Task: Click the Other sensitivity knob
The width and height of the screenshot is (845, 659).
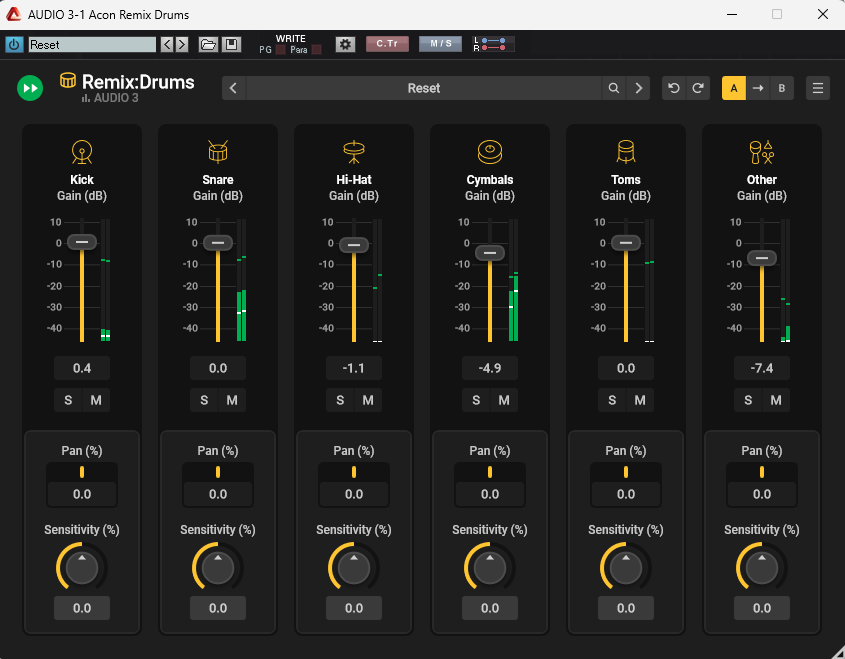Action: 762,567
